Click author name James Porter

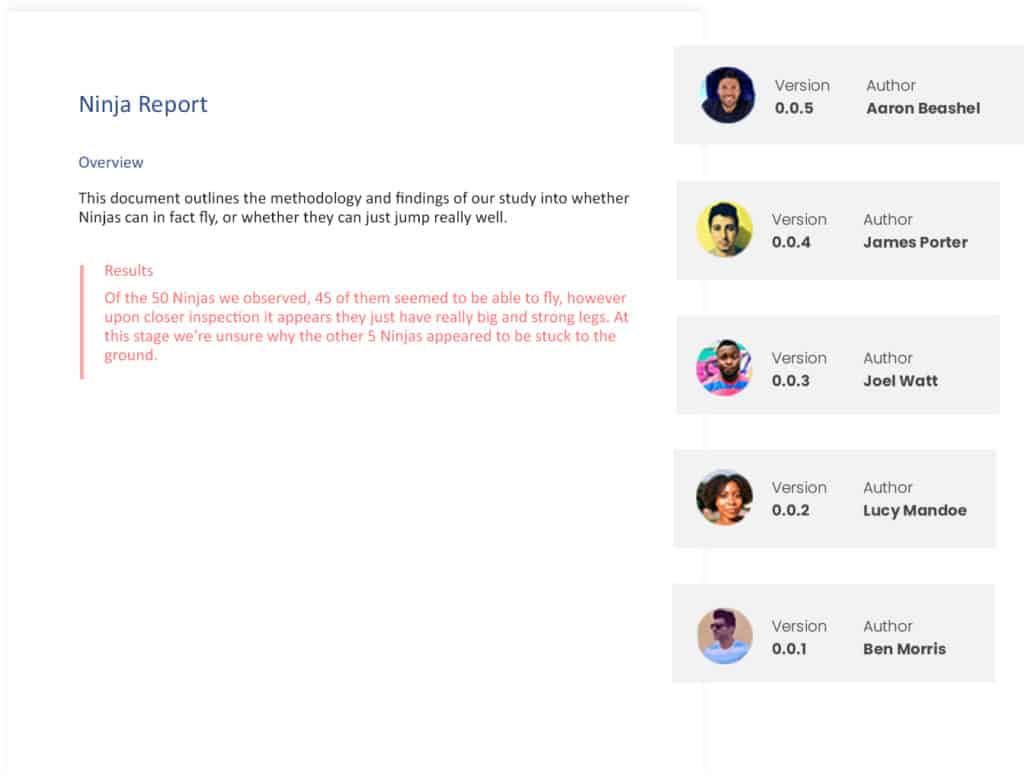point(915,242)
